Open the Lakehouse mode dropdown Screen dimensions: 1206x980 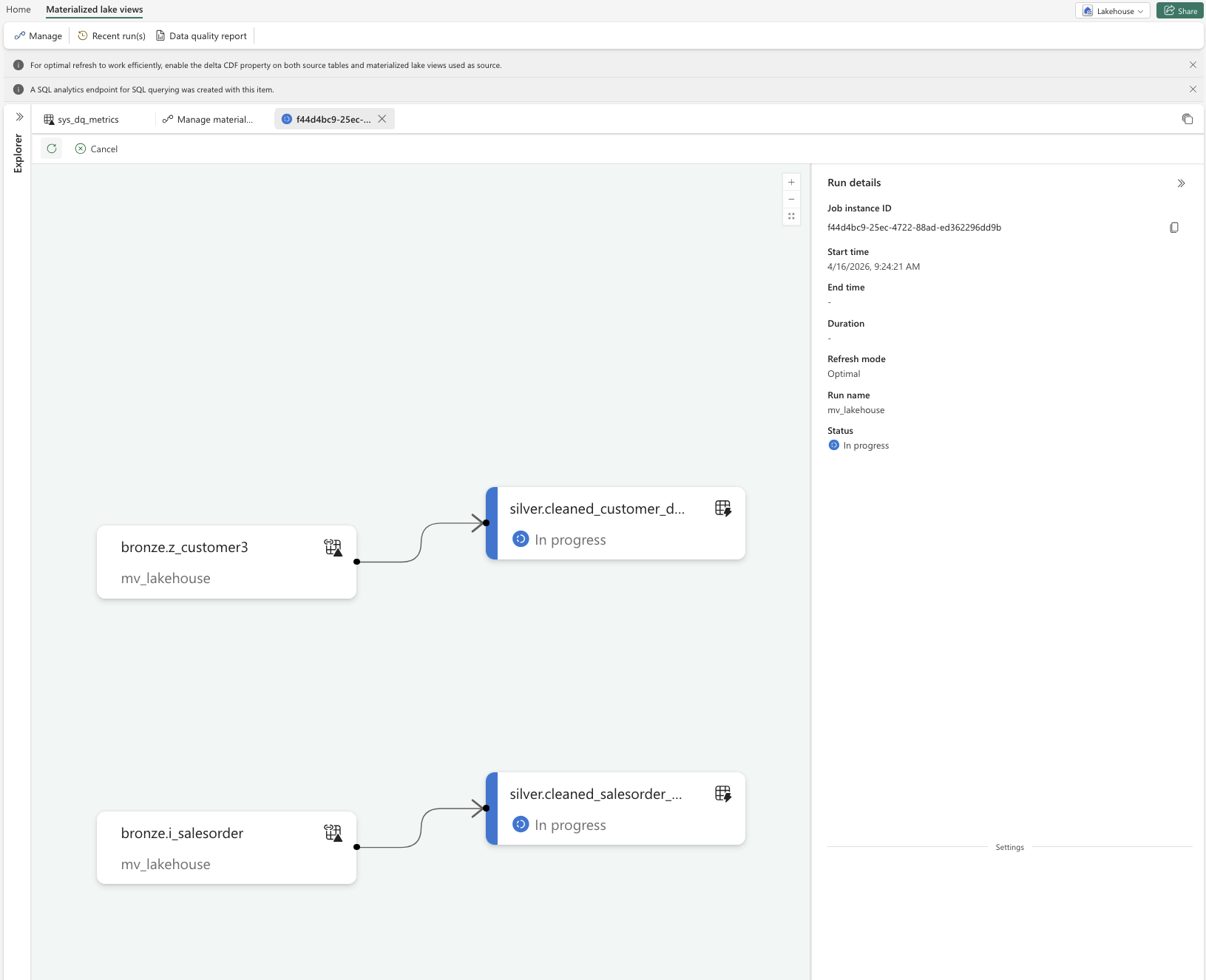[x=1112, y=11]
